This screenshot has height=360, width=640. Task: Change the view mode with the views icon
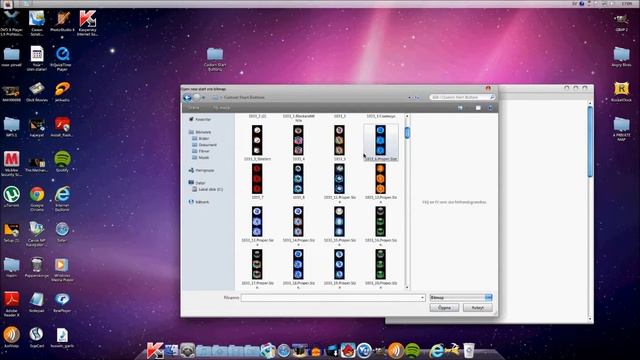[x=460, y=108]
